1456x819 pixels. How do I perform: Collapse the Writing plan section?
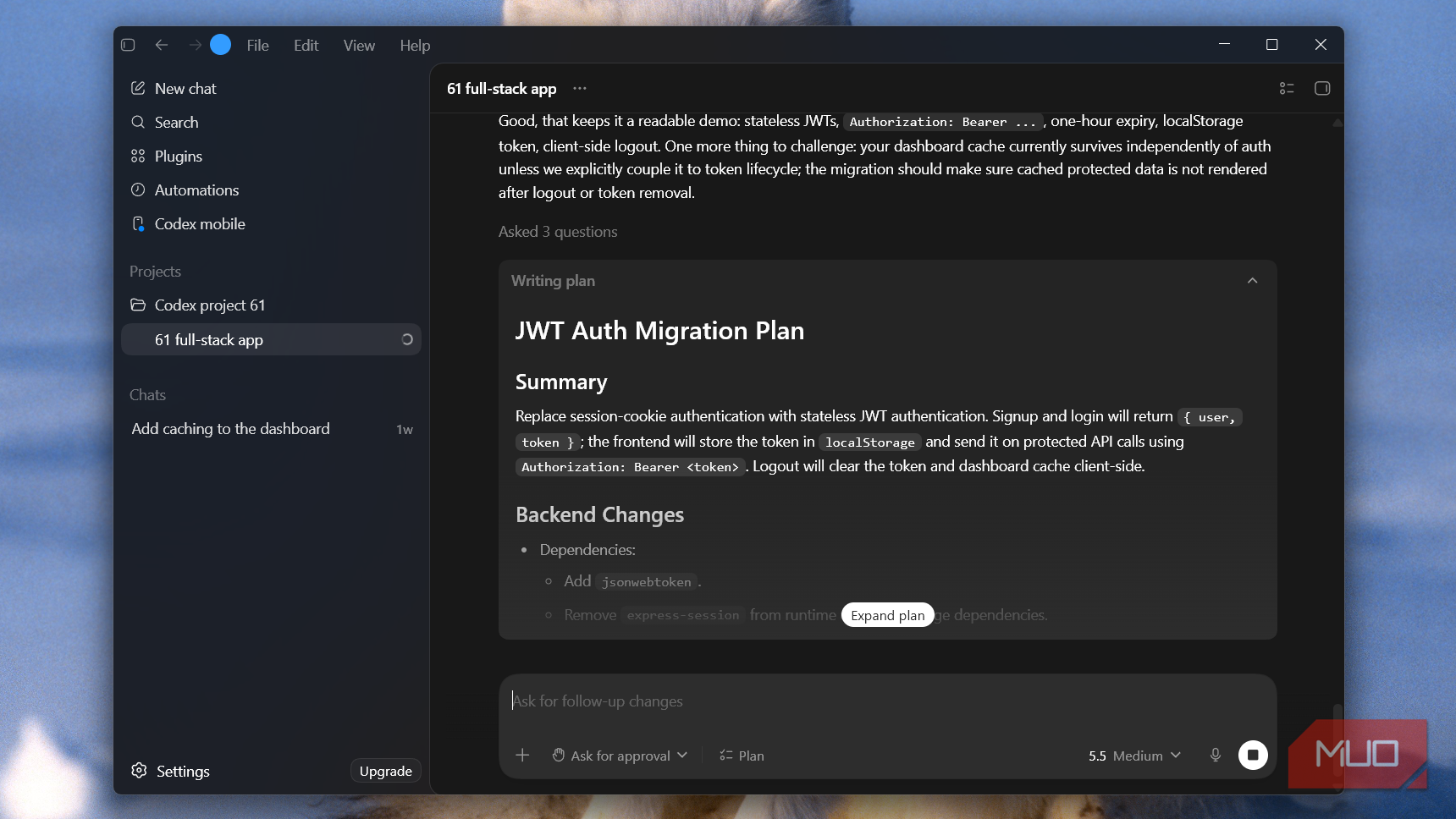(x=1252, y=280)
